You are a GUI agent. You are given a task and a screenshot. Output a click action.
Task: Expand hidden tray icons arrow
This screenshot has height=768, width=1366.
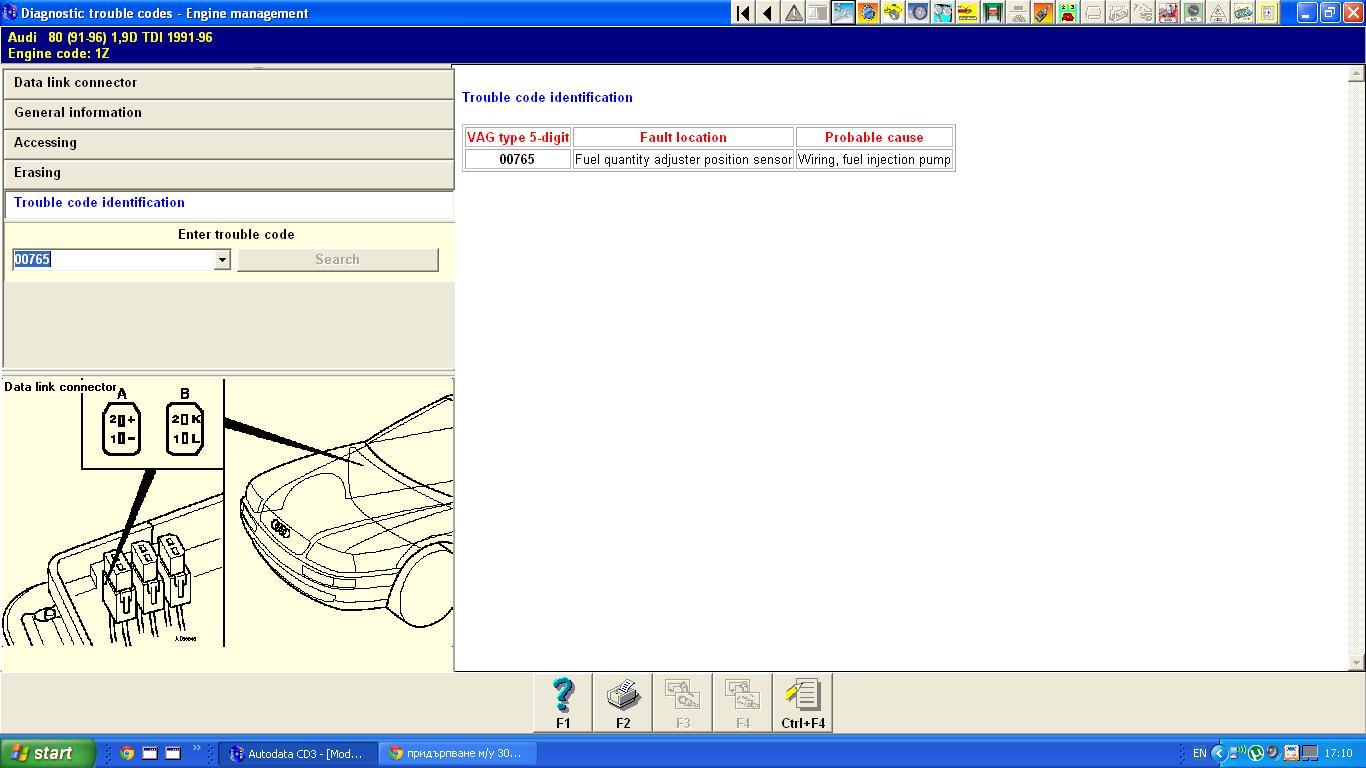[x=1219, y=754]
